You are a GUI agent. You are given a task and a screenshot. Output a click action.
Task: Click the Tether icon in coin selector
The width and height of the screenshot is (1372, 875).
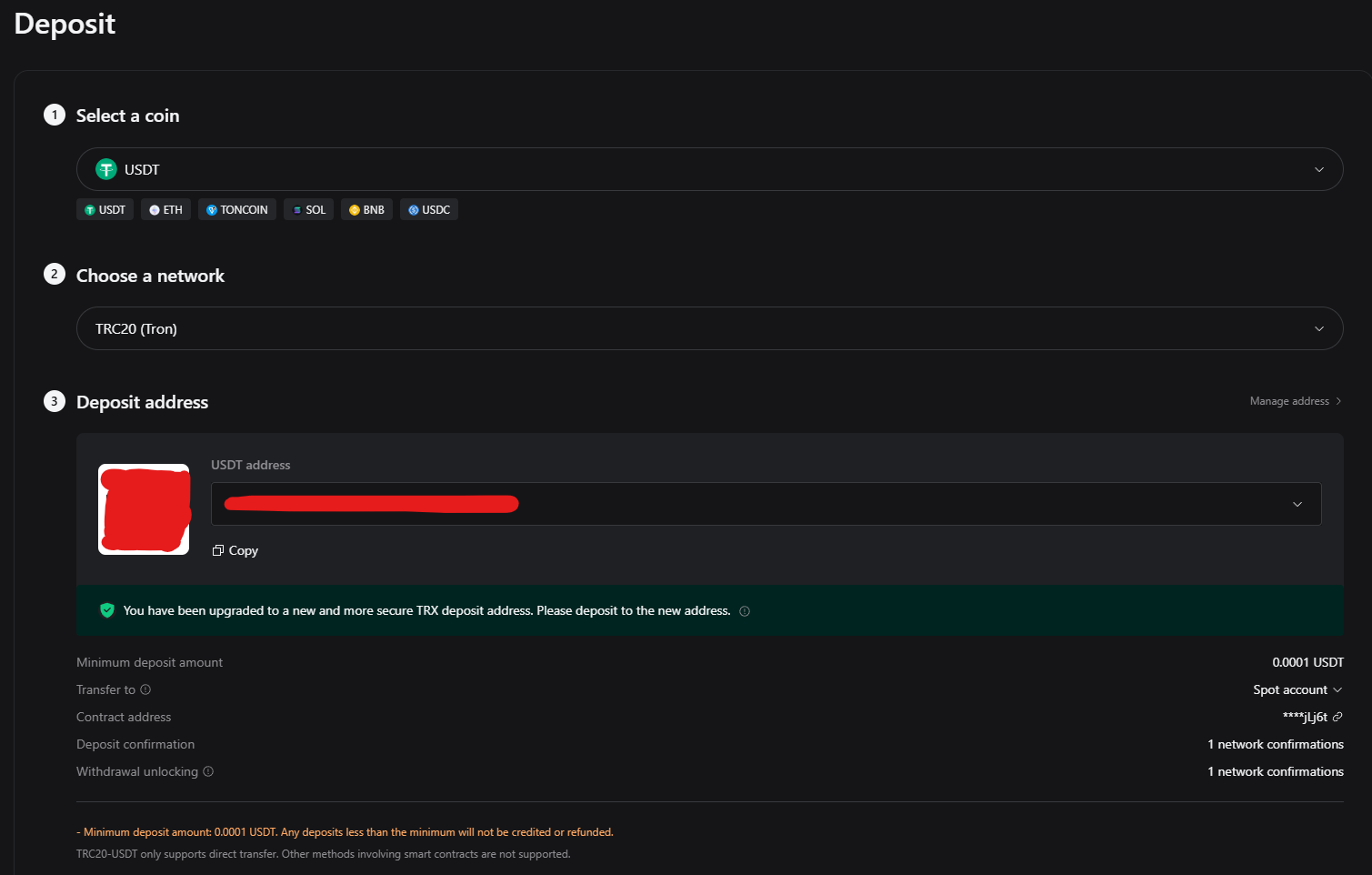tap(106, 169)
